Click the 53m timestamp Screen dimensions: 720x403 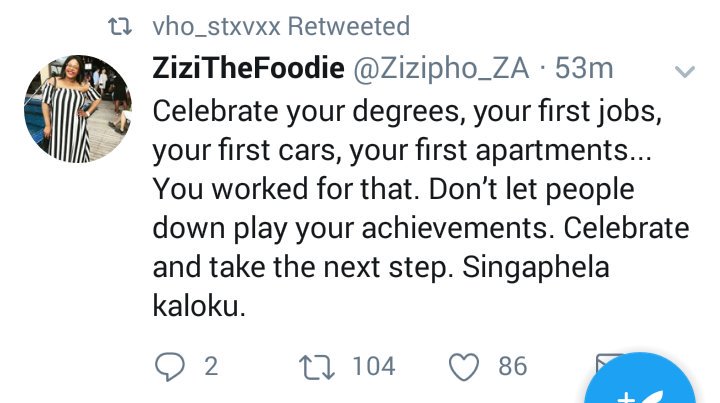click(x=584, y=68)
